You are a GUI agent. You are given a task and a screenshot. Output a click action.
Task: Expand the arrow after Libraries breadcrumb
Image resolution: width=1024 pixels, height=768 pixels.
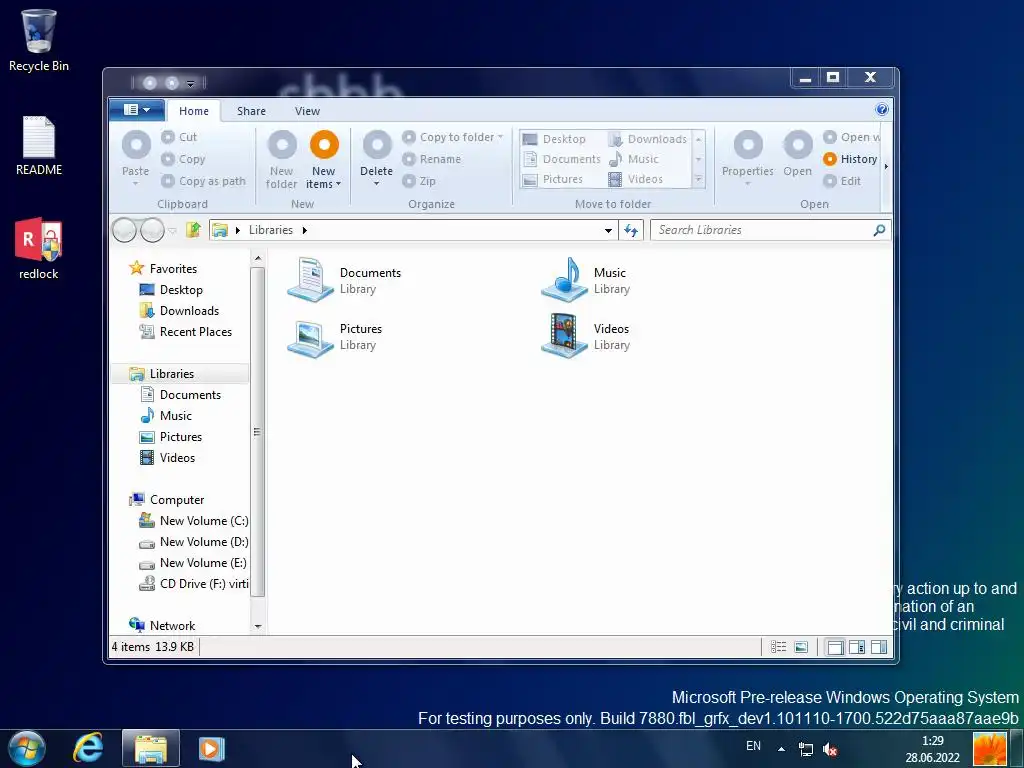[304, 230]
